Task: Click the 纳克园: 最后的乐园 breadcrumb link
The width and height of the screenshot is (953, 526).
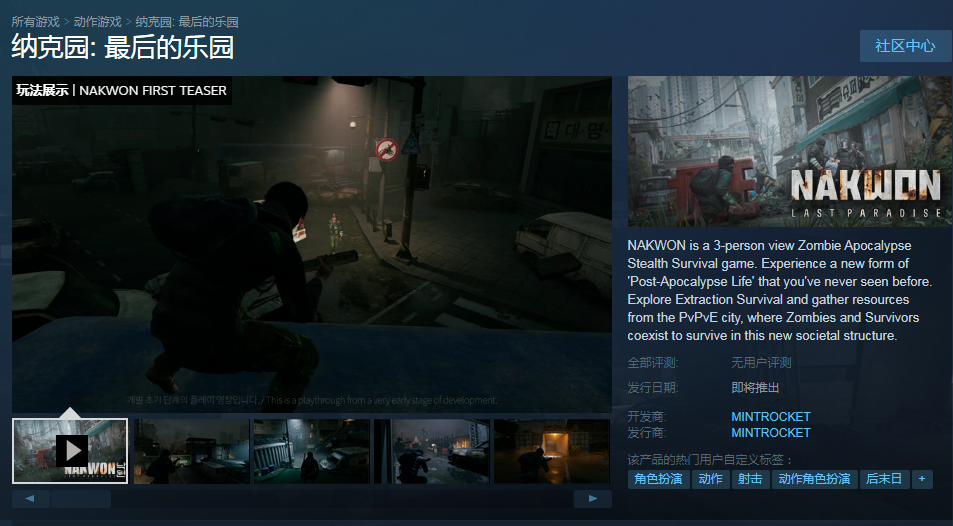Action: click(x=187, y=21)
